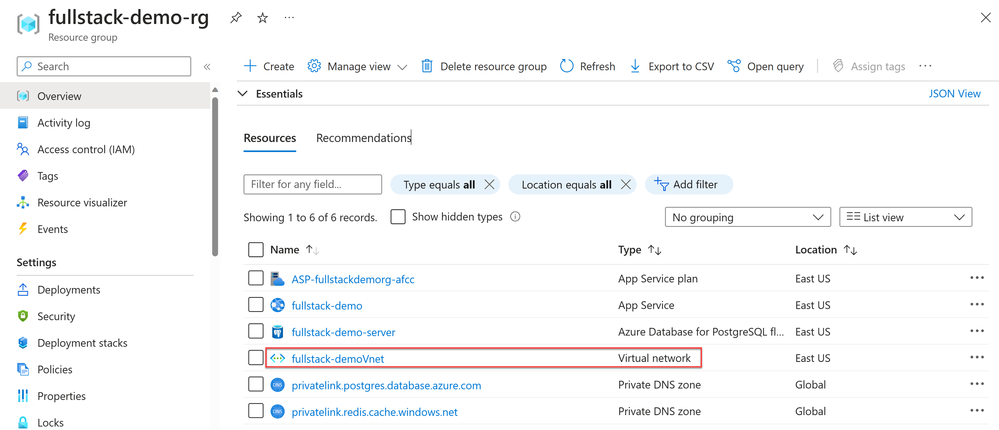This screenshot has width=999, height=430.
Task: Open the JSON View link
Action: click(955, 94)
